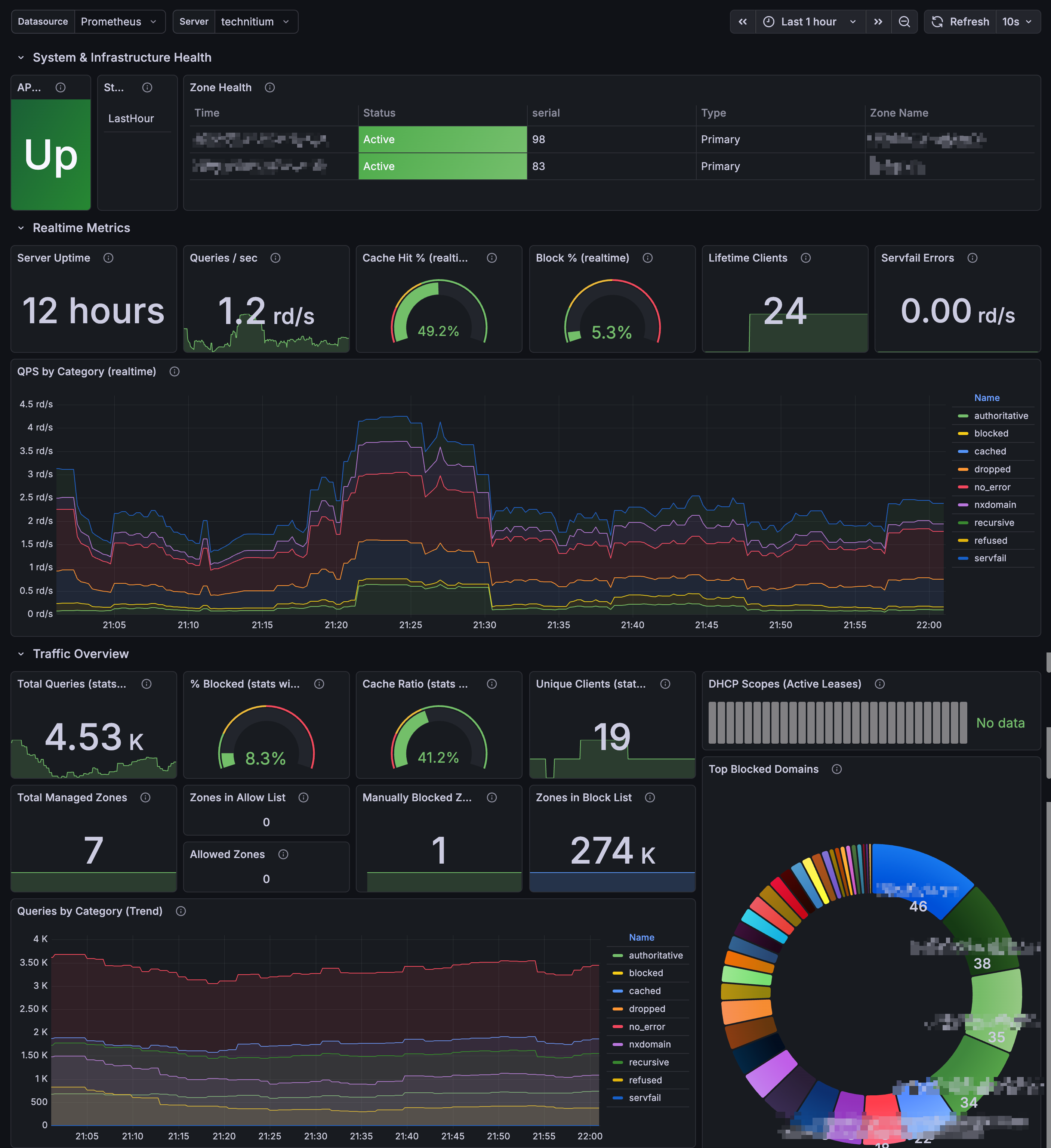Click the Refresh button
Image resolution: width=1051 pixels, height=1148 pixels.
point(961,22)
